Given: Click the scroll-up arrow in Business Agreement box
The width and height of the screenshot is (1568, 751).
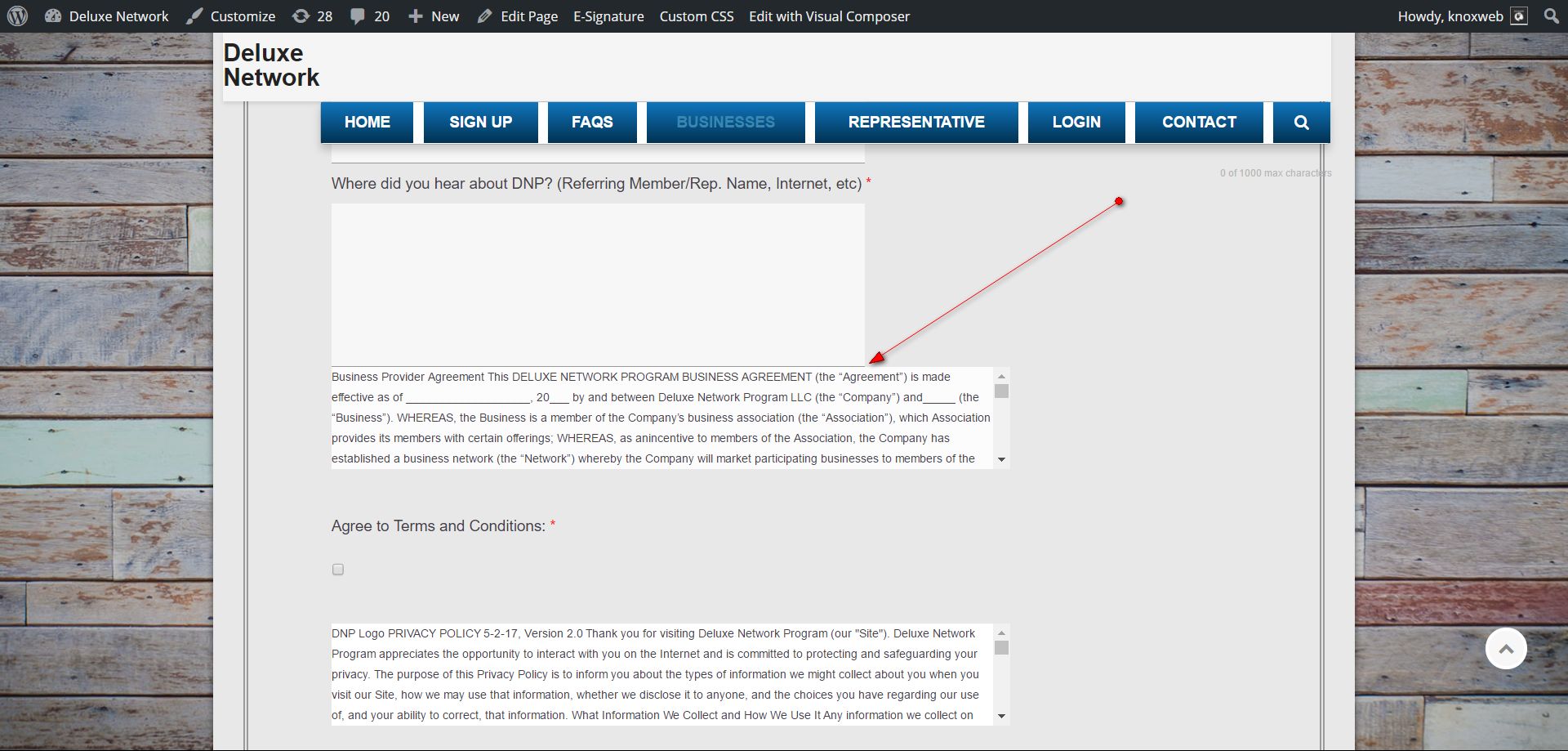Looking at the screenshot, I should pyautogui.click(x=1001, y=377).
